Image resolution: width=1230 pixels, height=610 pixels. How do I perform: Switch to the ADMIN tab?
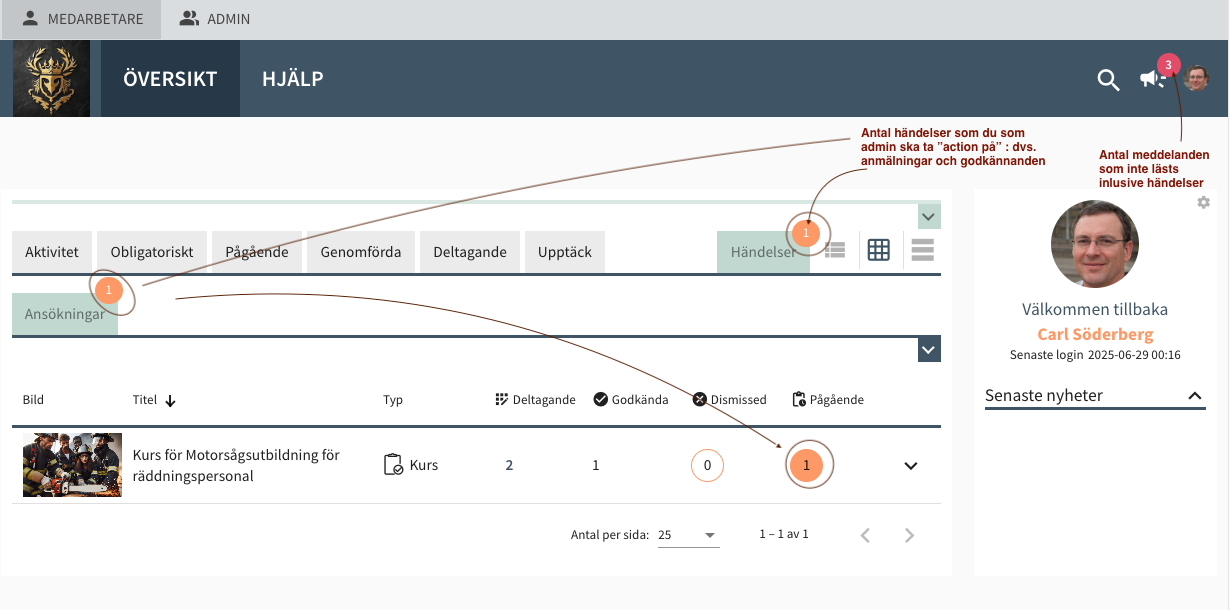[x=215, y=19]
